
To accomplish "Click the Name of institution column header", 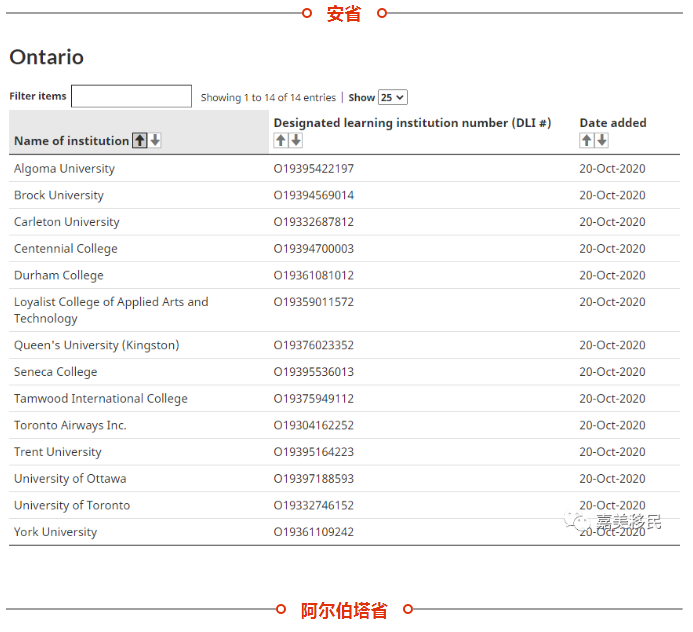I will [71, 141].
